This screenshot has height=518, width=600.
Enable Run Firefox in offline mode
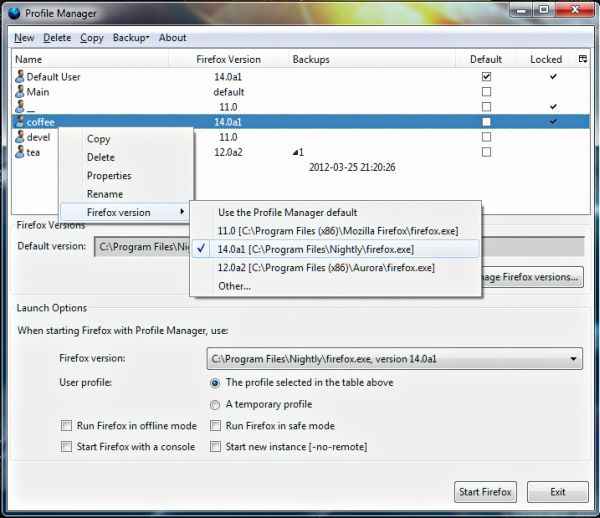[66, 425]
